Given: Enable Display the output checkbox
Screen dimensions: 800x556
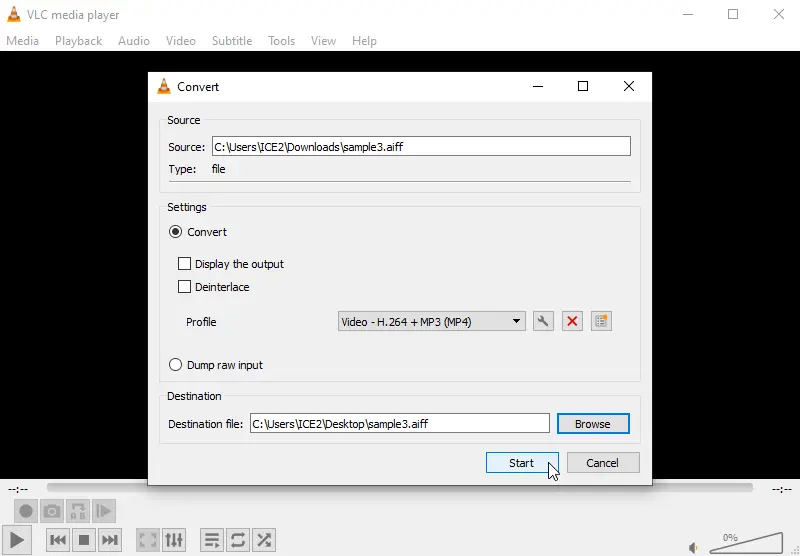Looking at the screenshot, I should [184, 264].
